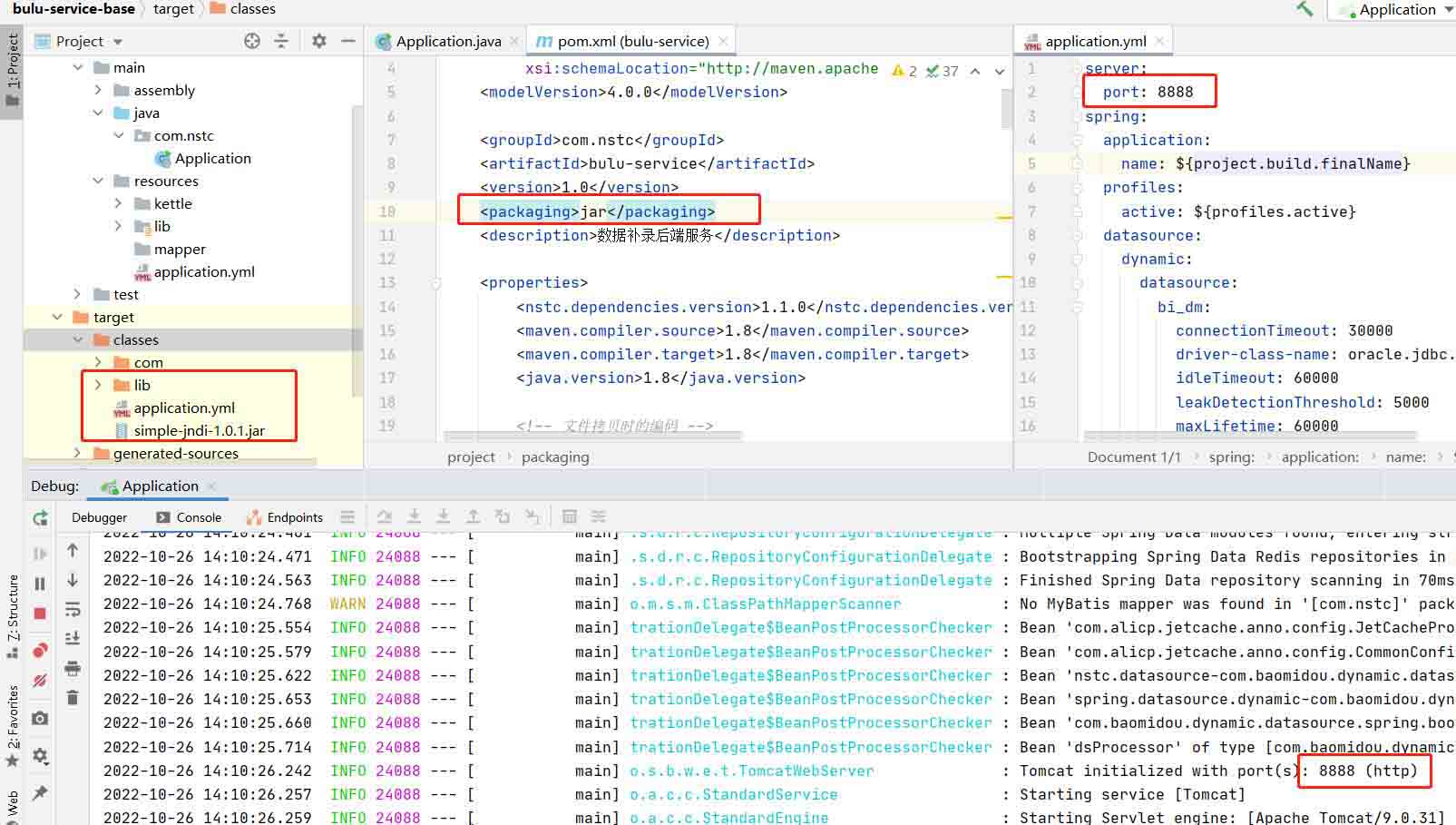The width and height of the screenshot is (1456, 825).
Task: Expand the lib folder under classes
Action: pyautogui.click(x=98, y=385)
